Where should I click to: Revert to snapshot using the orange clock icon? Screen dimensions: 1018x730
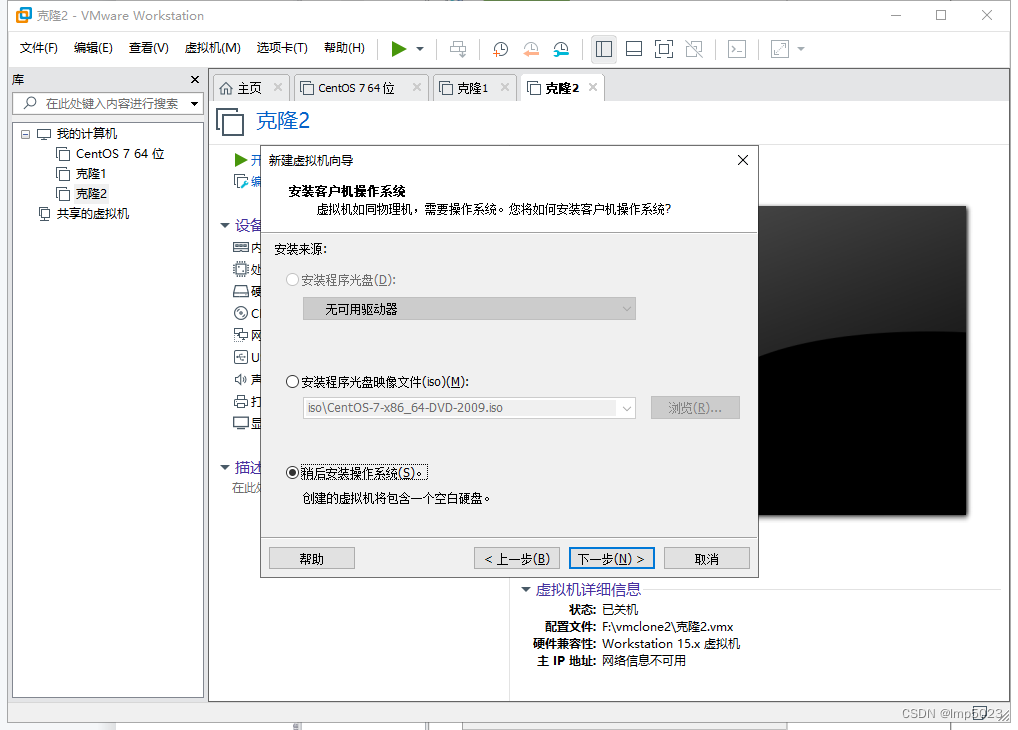[x=530, y=49]
